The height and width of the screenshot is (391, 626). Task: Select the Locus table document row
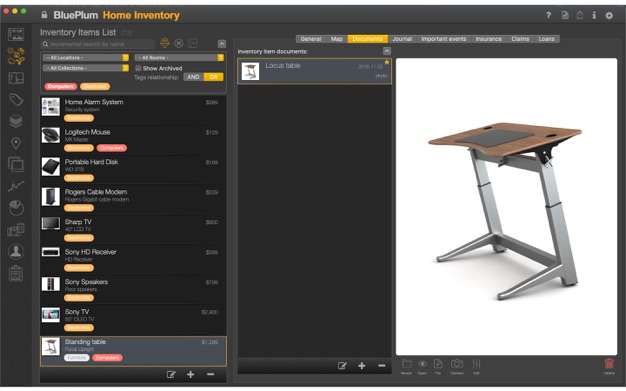coord(315,71)
